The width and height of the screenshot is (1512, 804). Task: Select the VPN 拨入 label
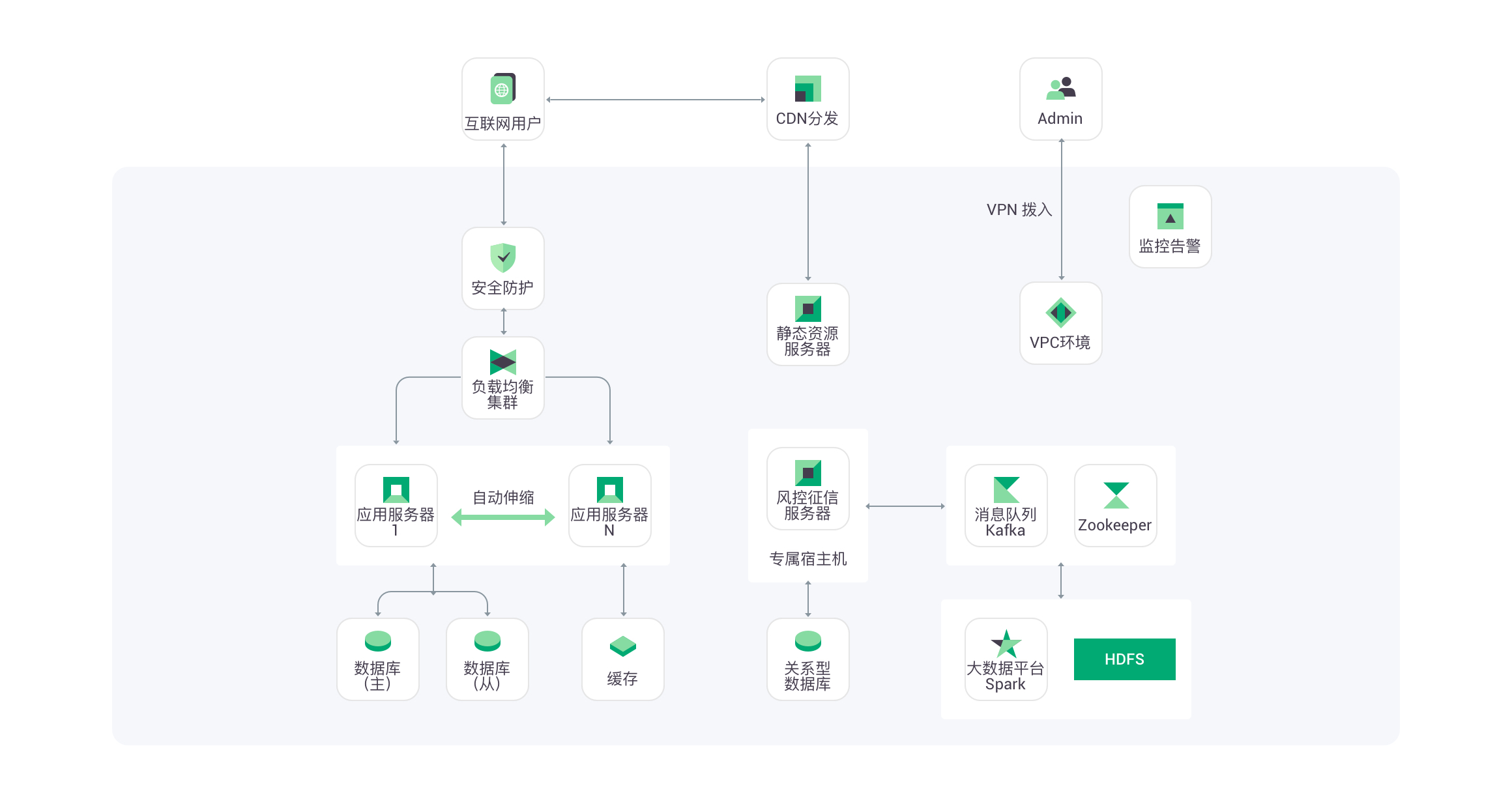[1019, 210]
